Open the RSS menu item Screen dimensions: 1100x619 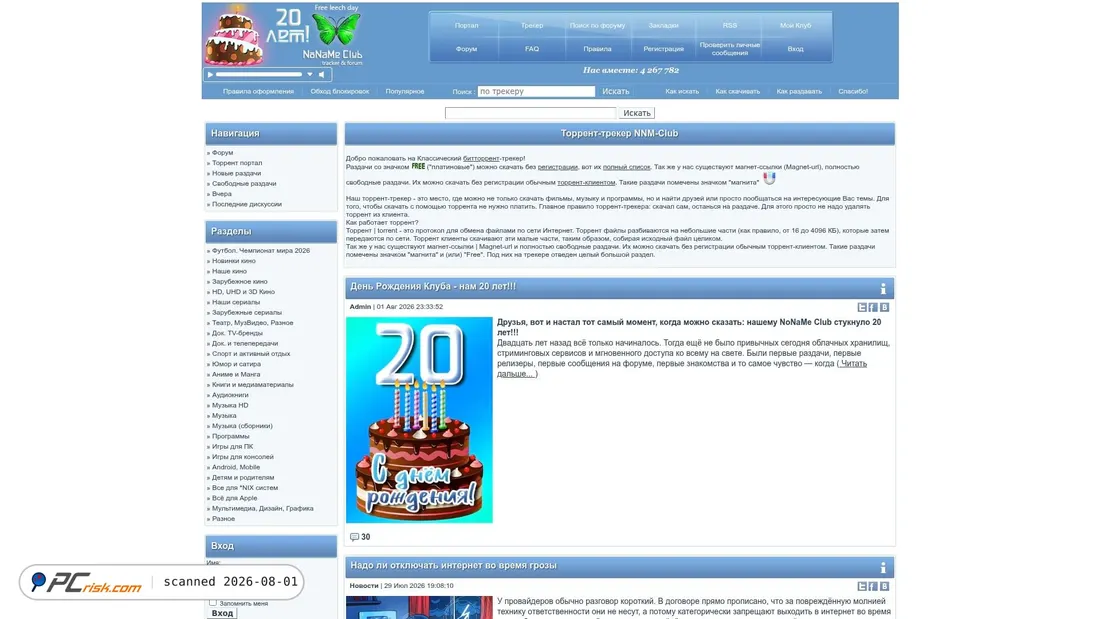(730, 25)
